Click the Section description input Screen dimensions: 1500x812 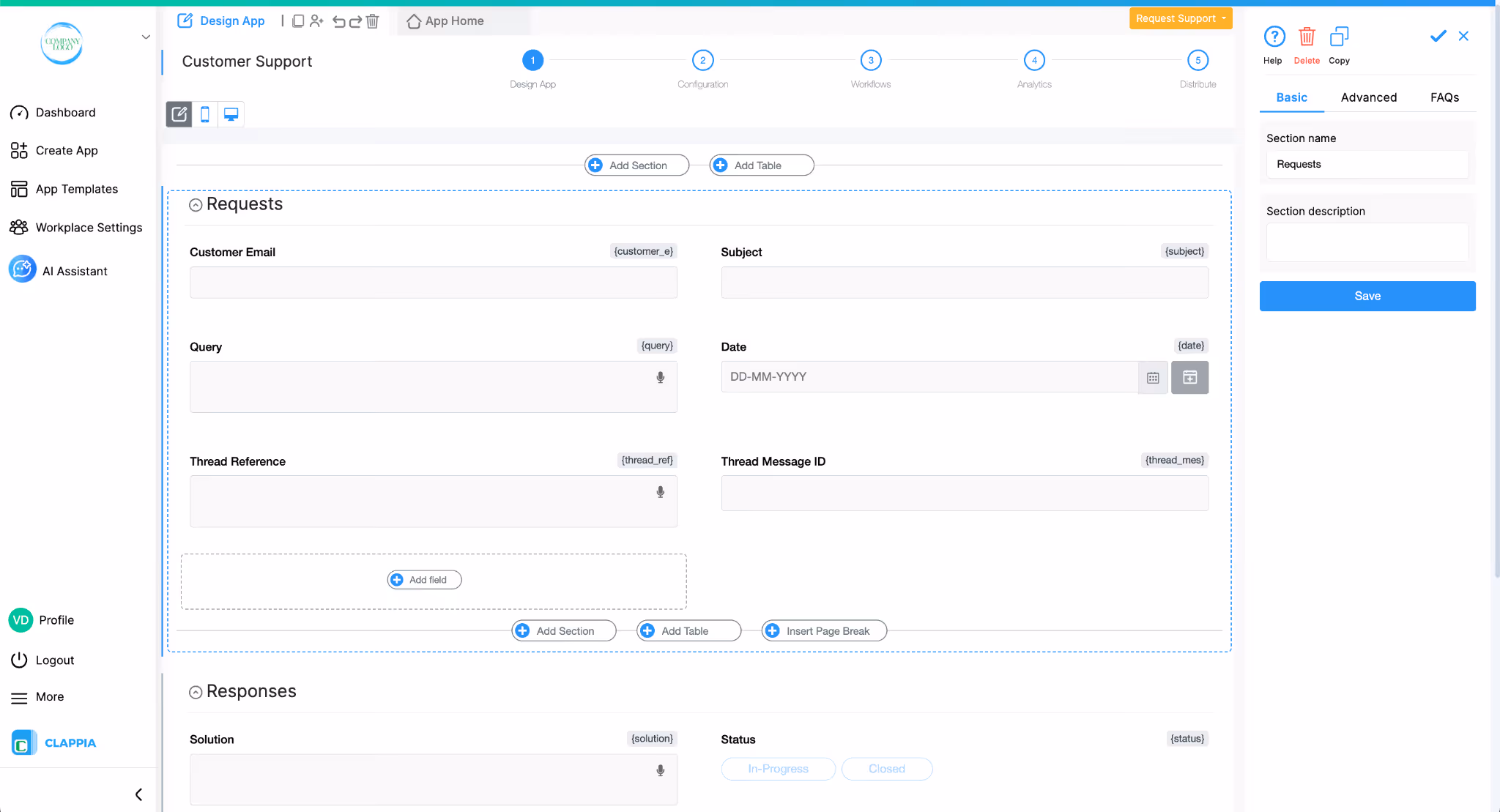(1367, 242)
